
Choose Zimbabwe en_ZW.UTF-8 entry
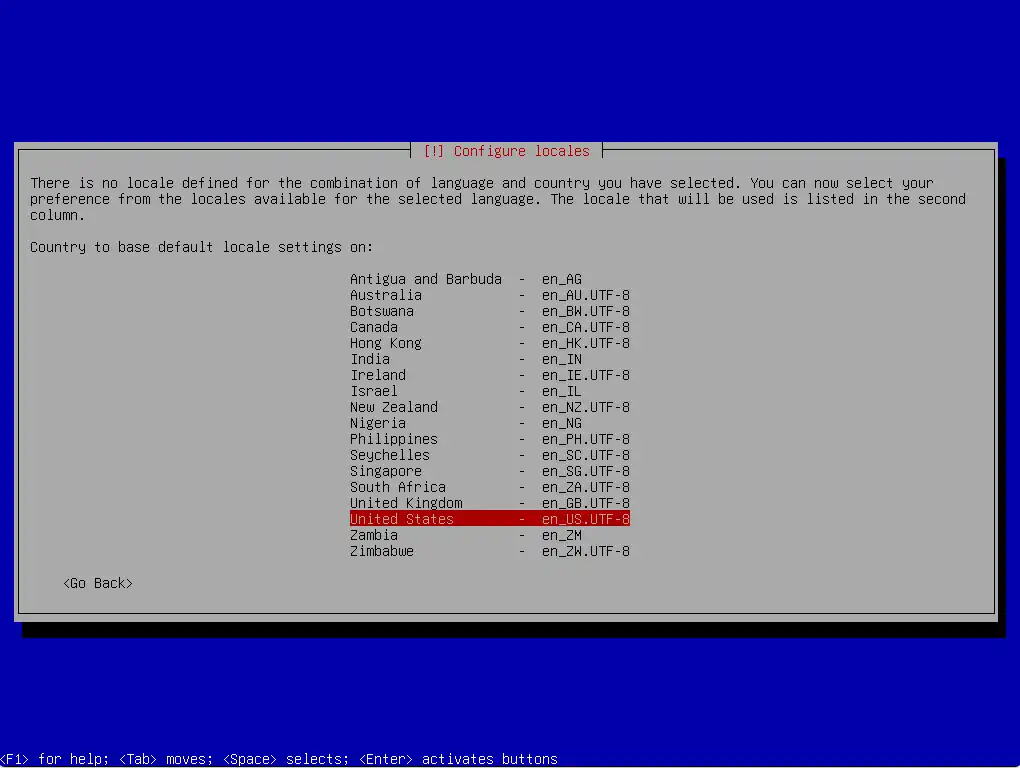pos(489,551)
